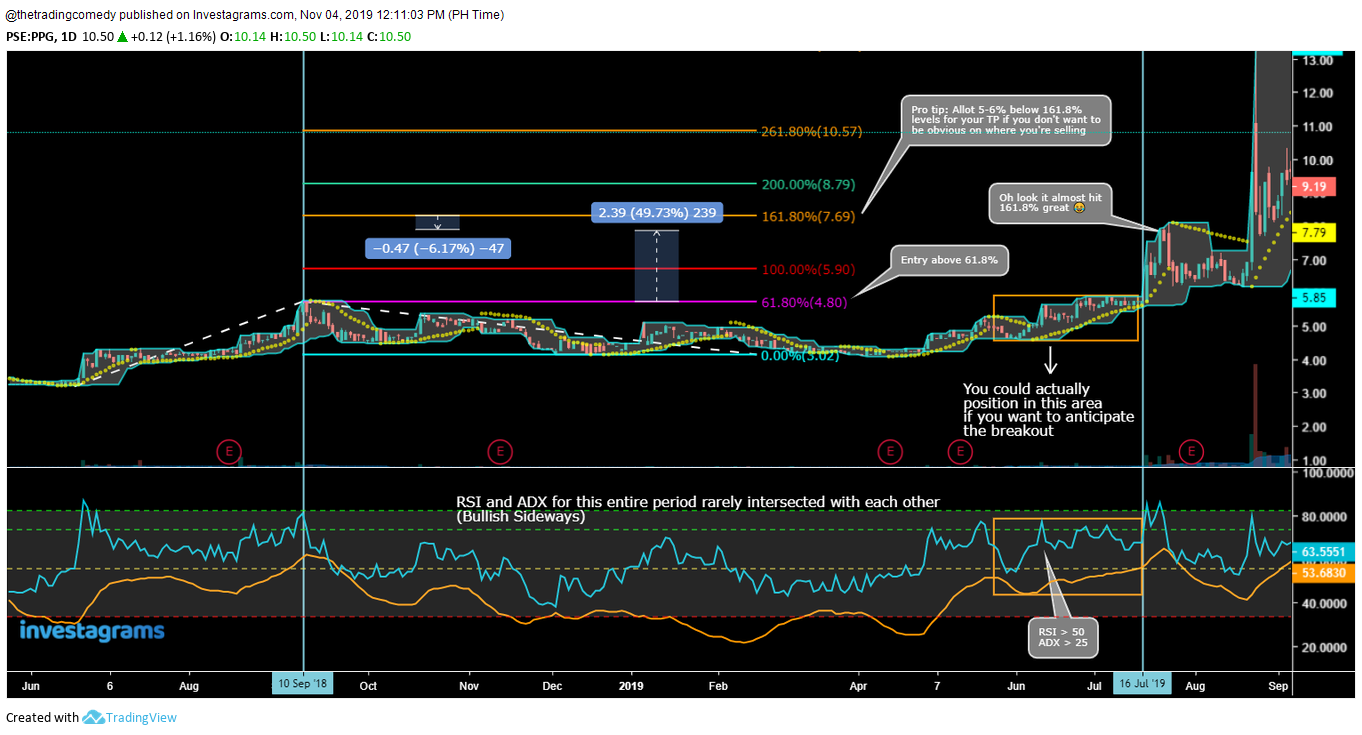The image size is (1362, 735).
Task: Select the 0.00%(3.02) Fibonacci label
Action: pos(799,355)
